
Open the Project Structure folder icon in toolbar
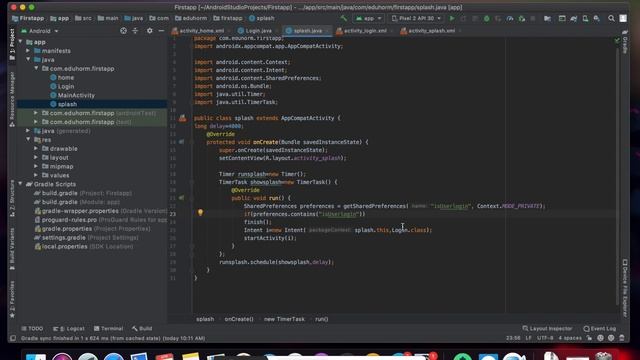(547, 18)
